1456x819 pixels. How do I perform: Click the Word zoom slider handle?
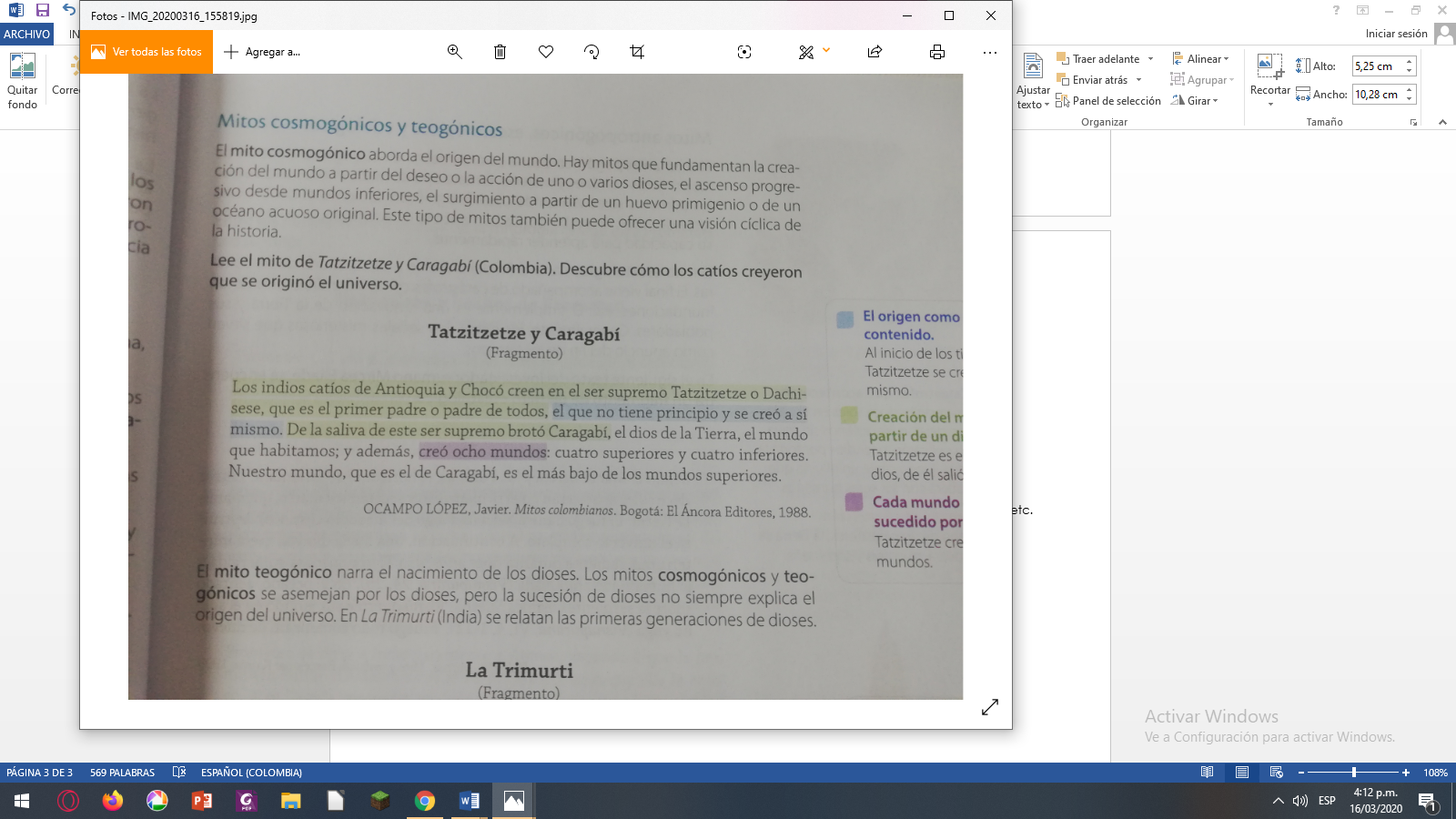(x=1354, y=773)
